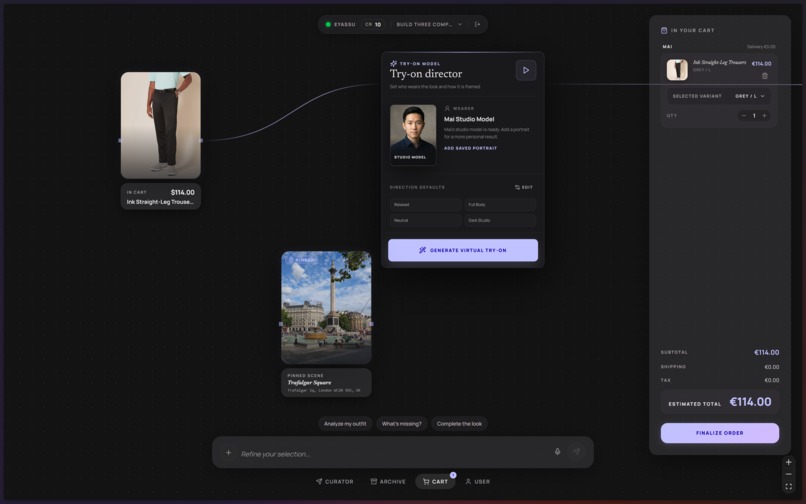Screen dimensions: 806x504
Task: Click the microphone icon in prompt bar
Action: (x=557, y=452)
